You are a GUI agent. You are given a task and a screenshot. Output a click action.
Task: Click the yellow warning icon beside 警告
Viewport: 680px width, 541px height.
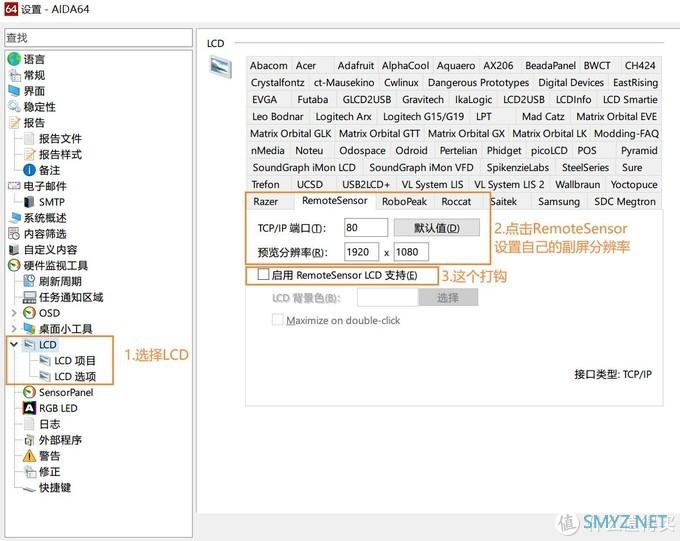point(29,456)
